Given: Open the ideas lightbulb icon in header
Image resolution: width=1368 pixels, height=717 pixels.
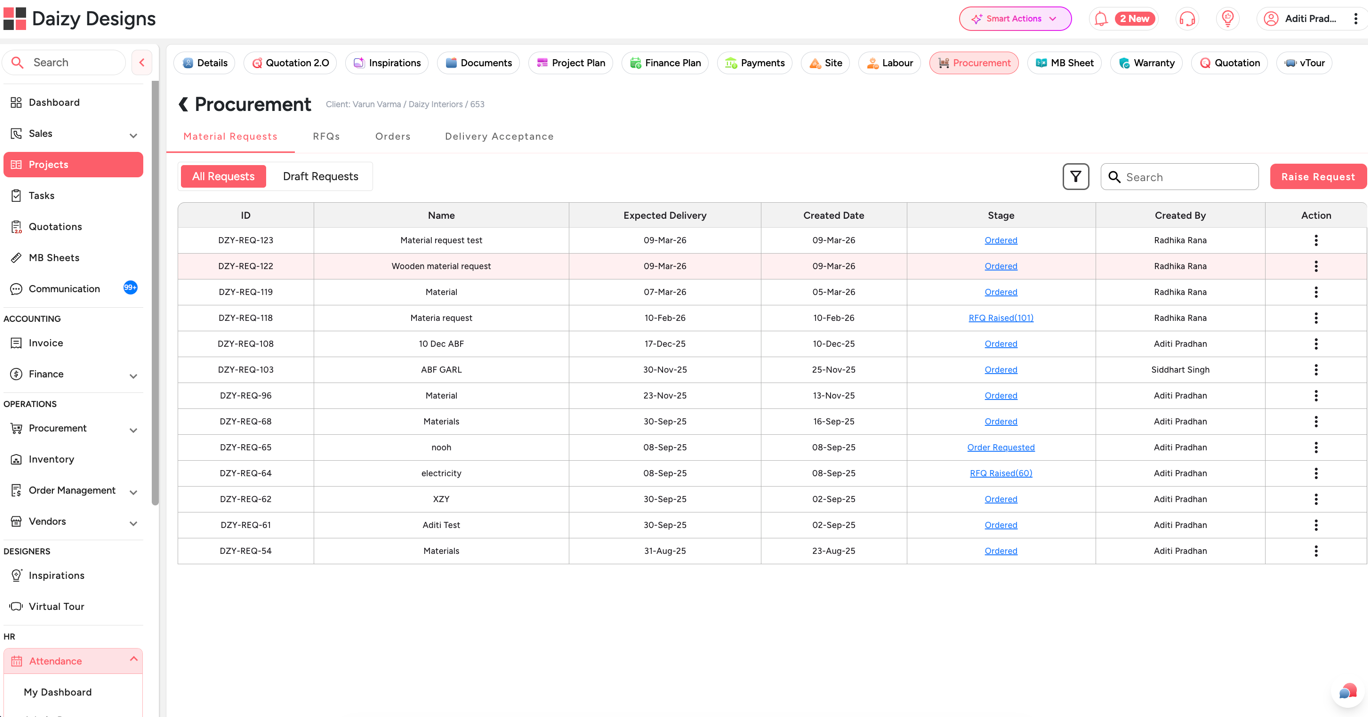Looking at the screenshot, I should [x=1227, y=18].
